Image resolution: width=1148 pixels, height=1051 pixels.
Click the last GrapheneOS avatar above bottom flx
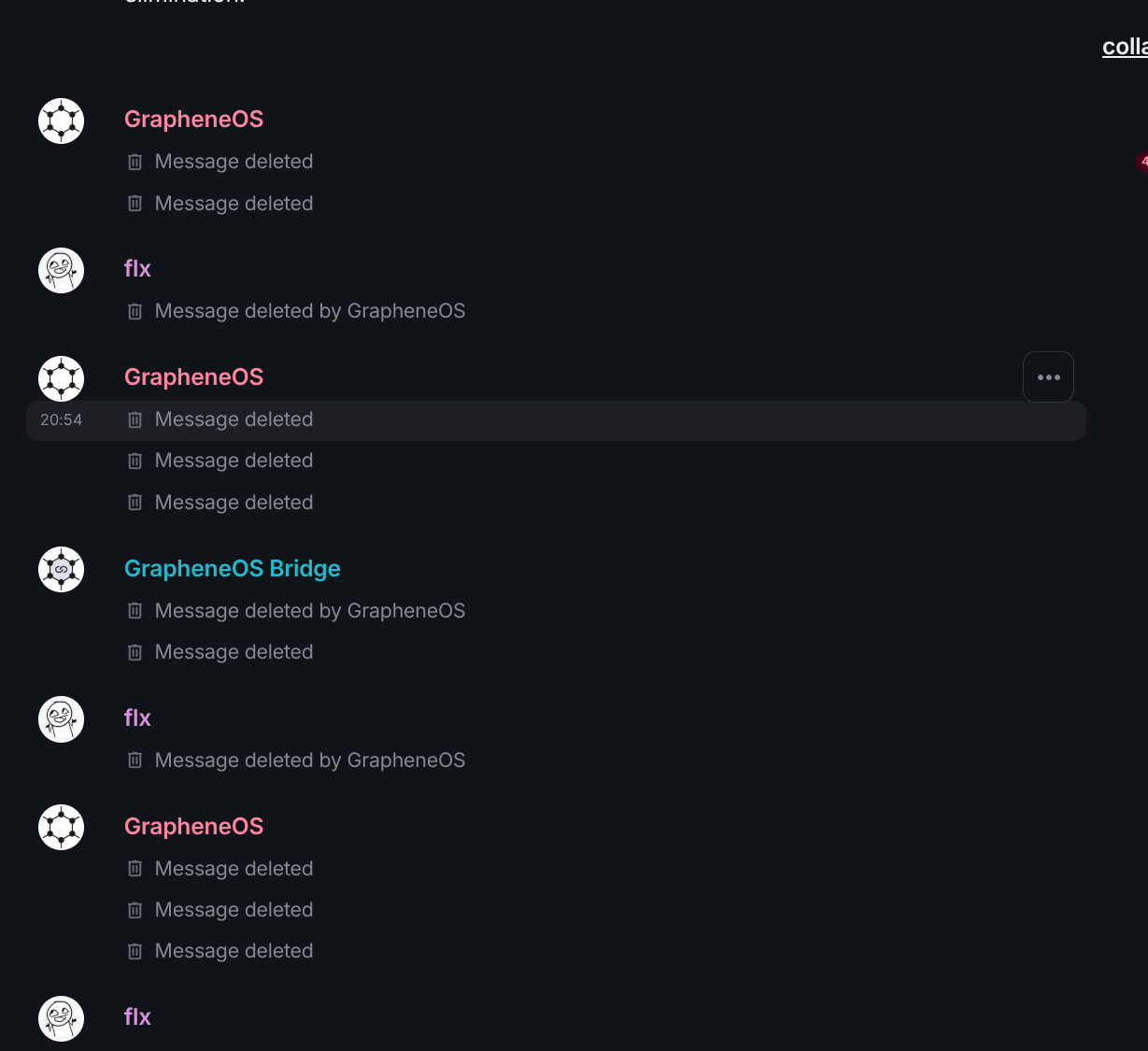click(62, 827)
